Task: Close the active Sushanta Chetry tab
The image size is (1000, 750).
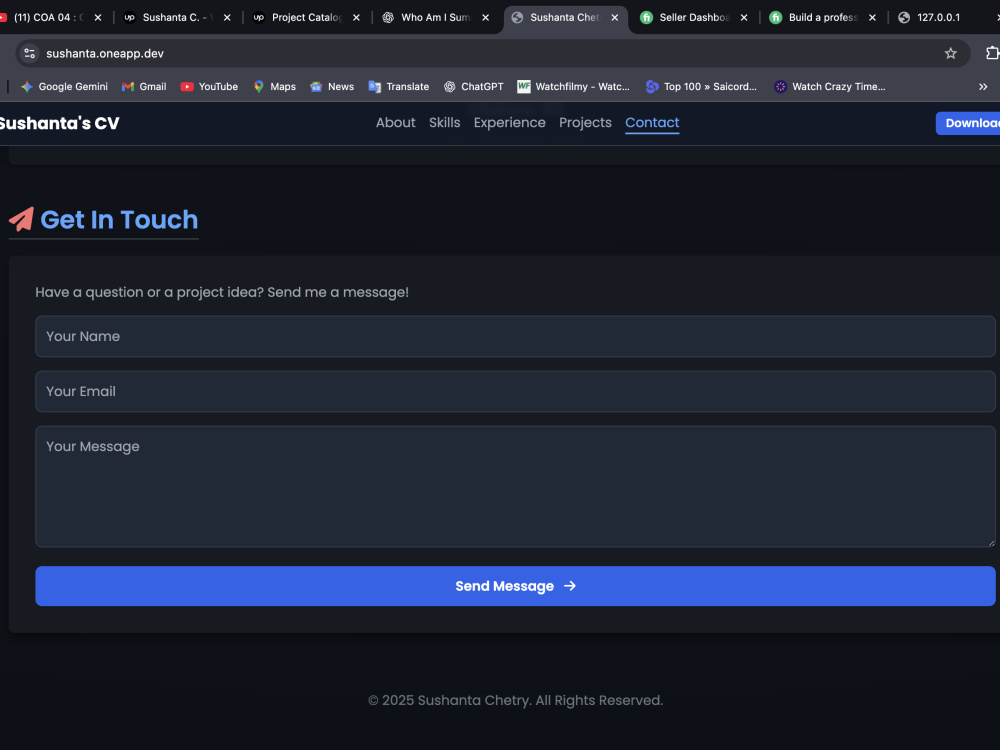Action: [x=615, y=18]
